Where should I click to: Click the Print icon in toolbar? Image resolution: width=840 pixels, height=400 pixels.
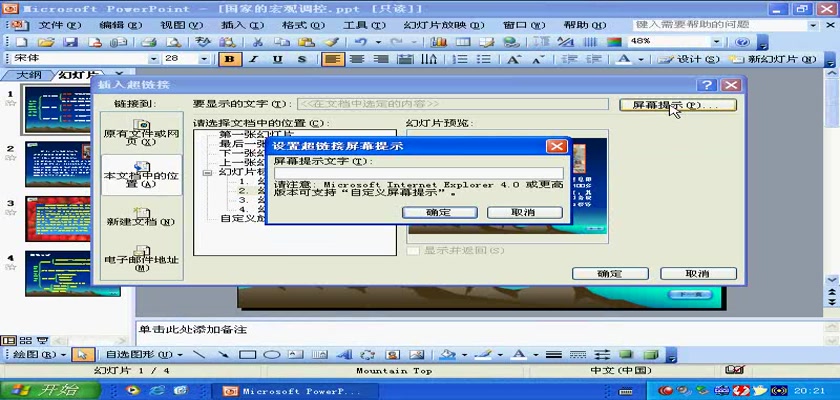tap(149, 42)
